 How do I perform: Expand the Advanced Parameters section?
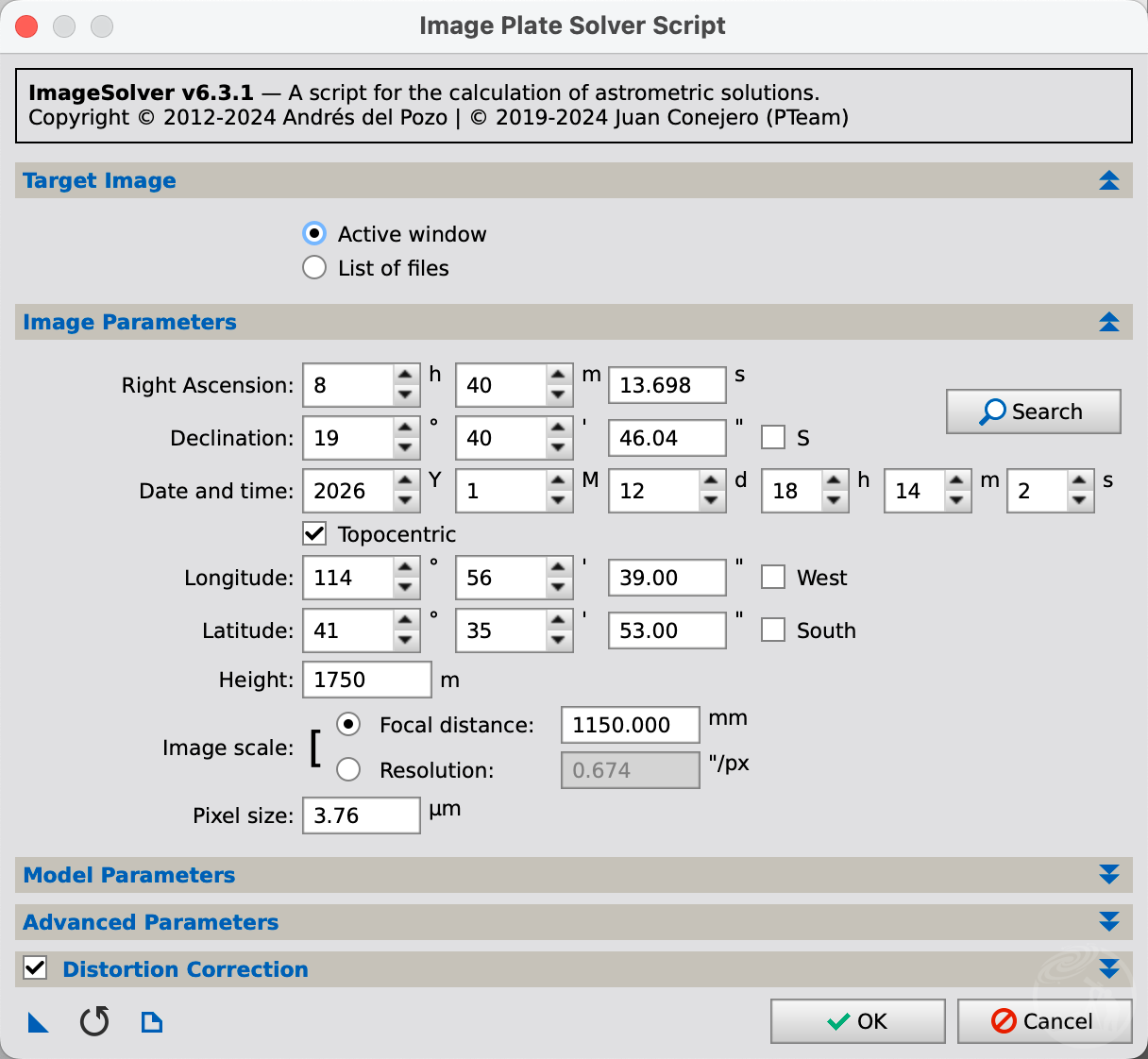(1108, 922)
